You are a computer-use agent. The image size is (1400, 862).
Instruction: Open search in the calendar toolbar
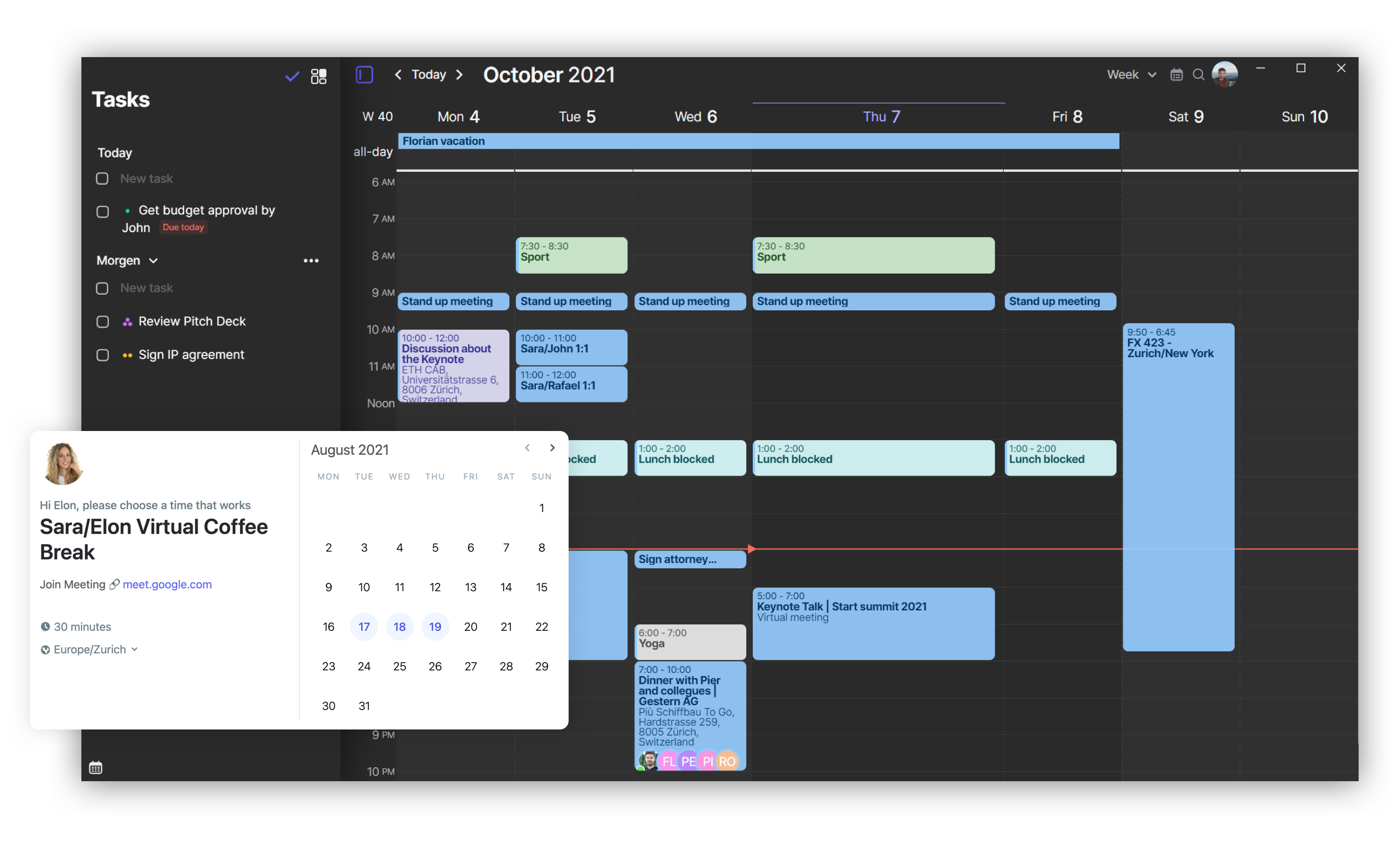point(1198,74)
